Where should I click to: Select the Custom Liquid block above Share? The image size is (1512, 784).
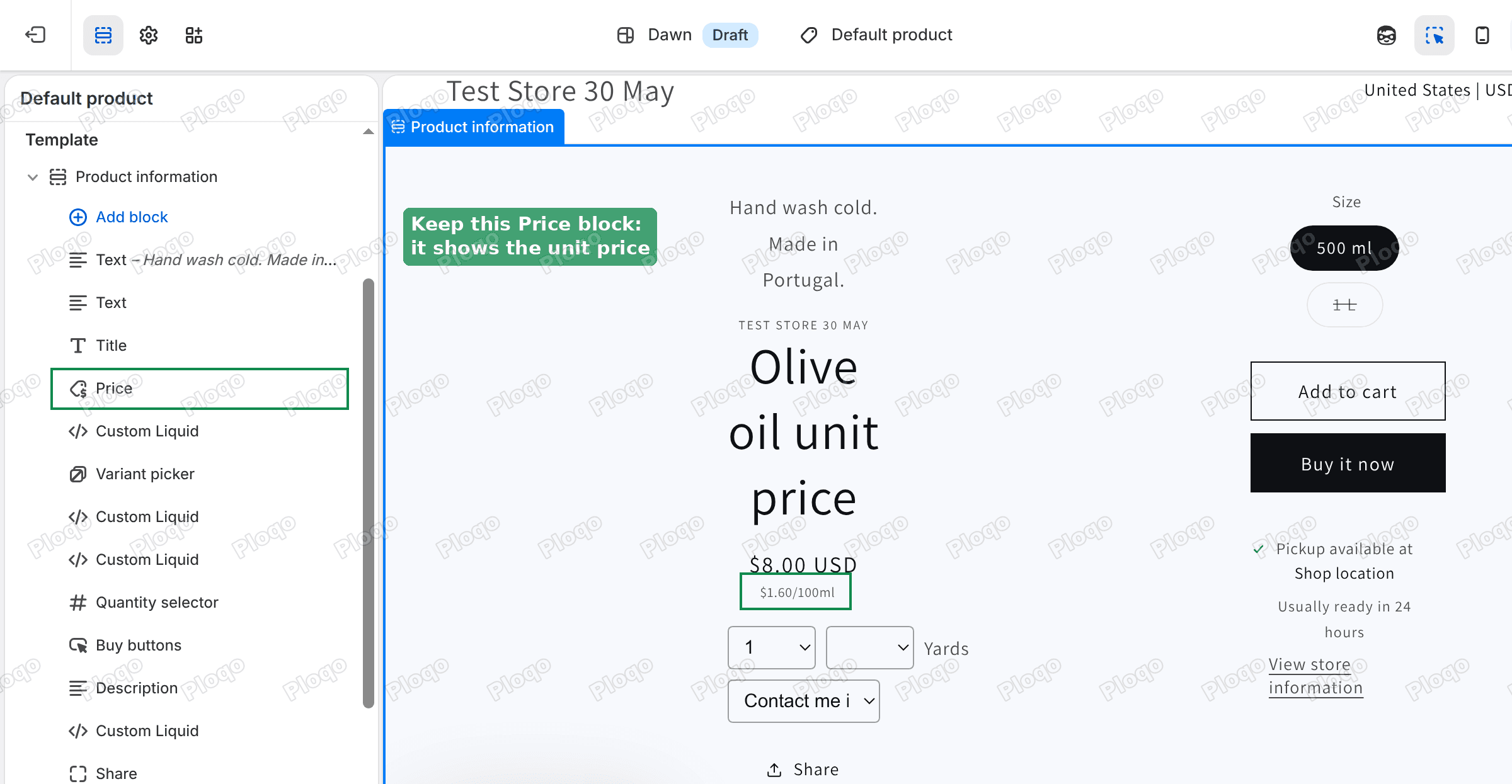pos(200,731)
